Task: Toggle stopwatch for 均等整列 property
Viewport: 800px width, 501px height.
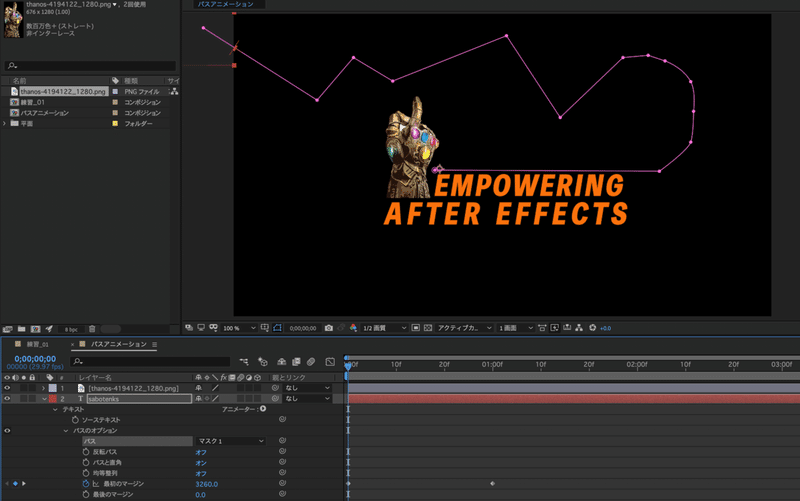Action: click(86, 473)
